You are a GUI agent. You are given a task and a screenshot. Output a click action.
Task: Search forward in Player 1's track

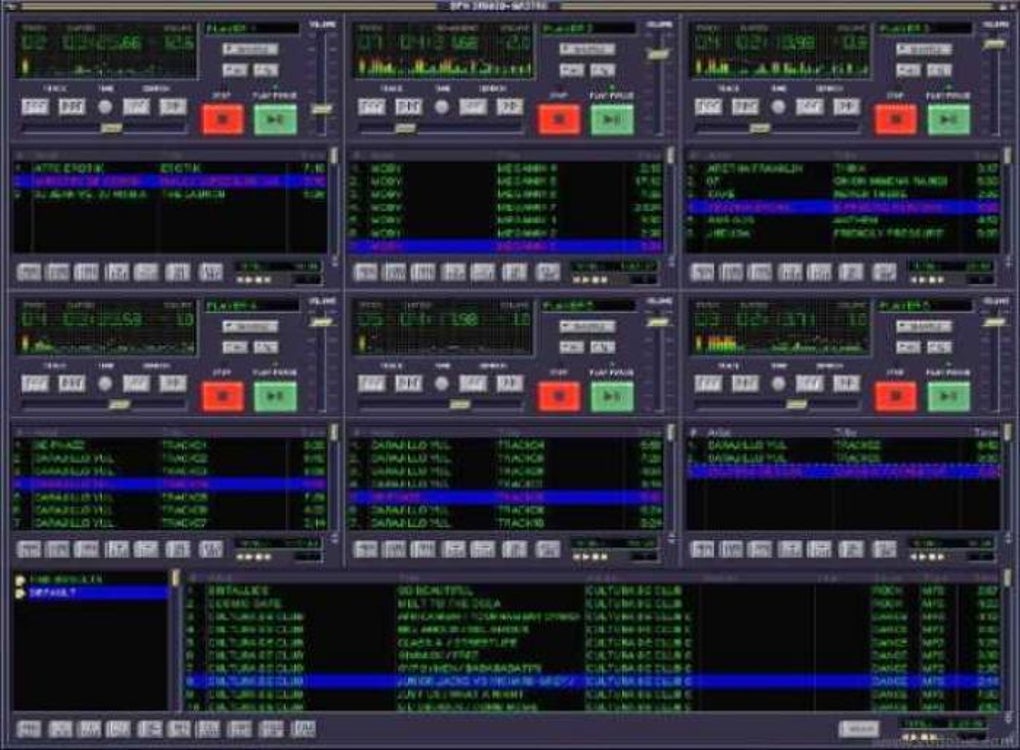click(x=173, y=106)
